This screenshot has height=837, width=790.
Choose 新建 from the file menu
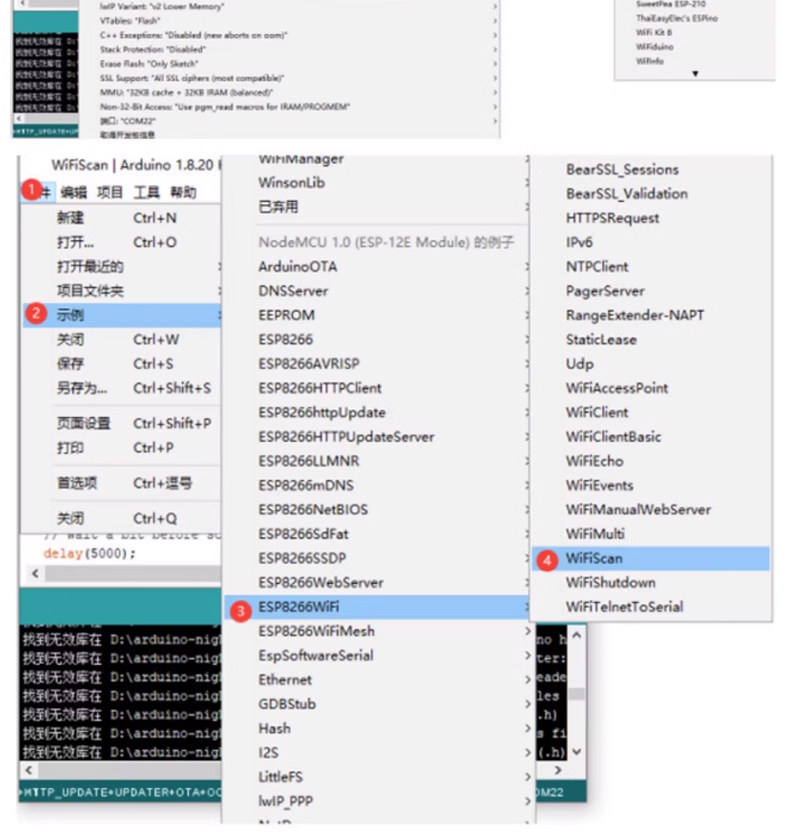122,218
